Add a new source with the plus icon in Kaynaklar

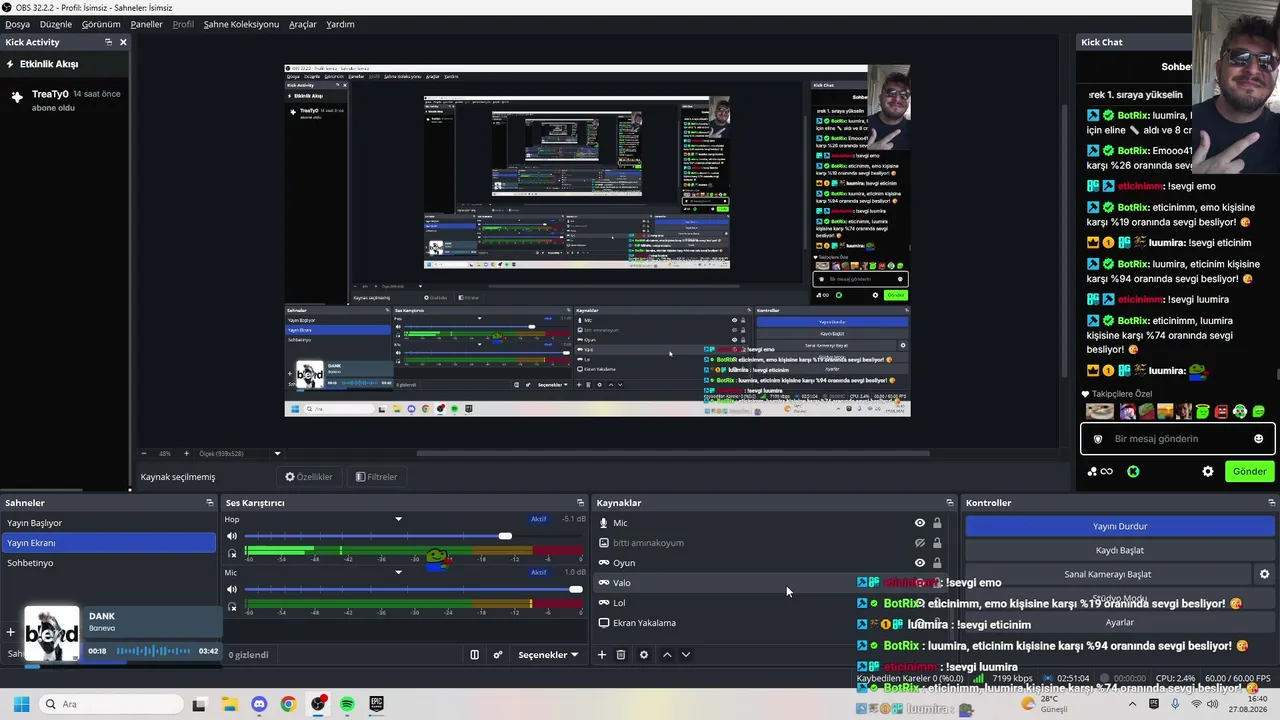click(602, 655)
